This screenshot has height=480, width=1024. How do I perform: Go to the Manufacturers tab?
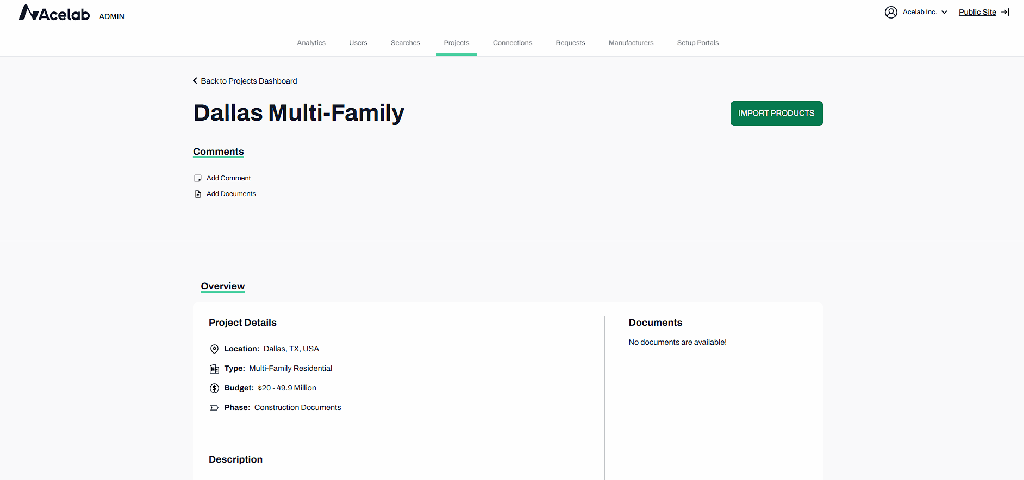pos(631,43)
